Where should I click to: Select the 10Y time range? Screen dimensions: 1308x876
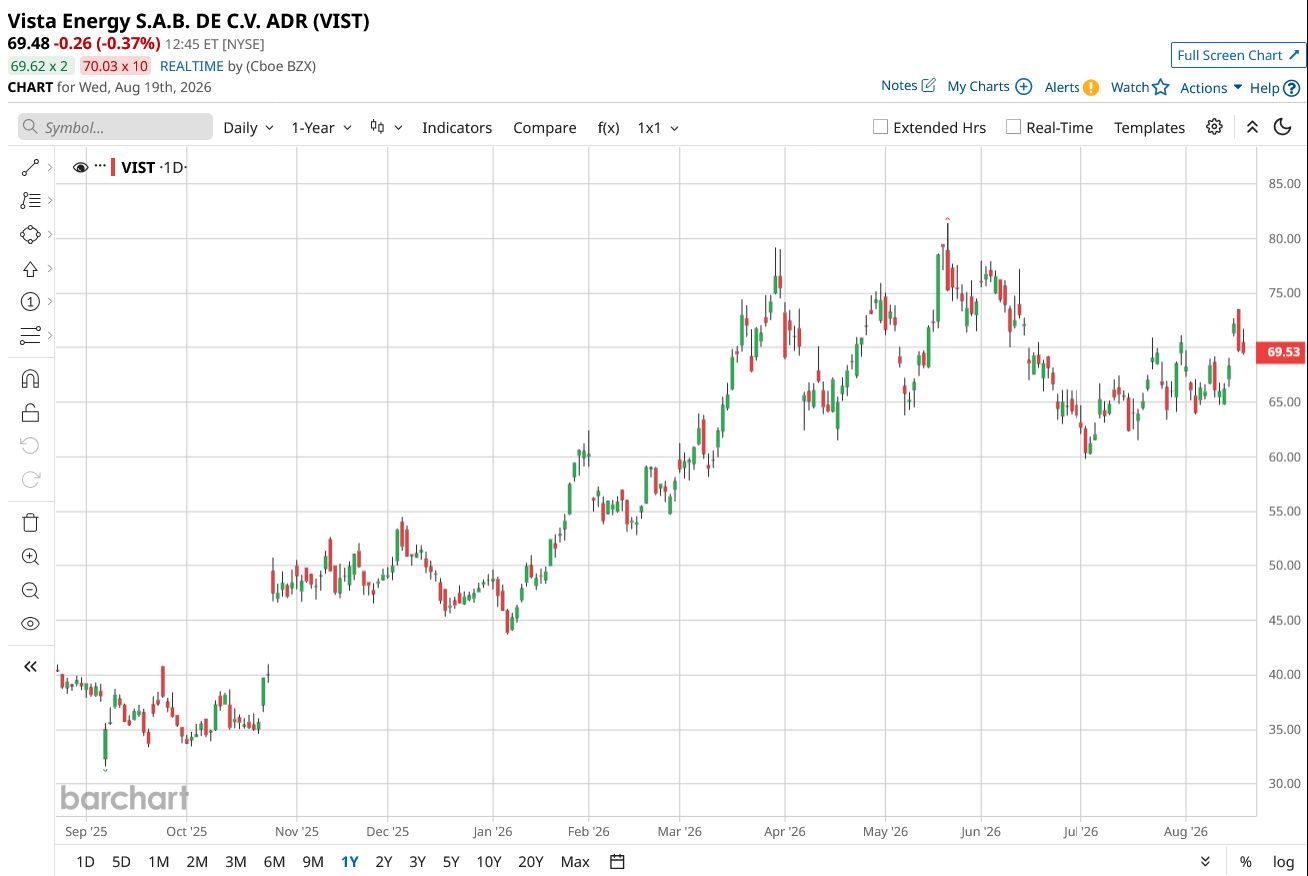[x=489, y=861]
